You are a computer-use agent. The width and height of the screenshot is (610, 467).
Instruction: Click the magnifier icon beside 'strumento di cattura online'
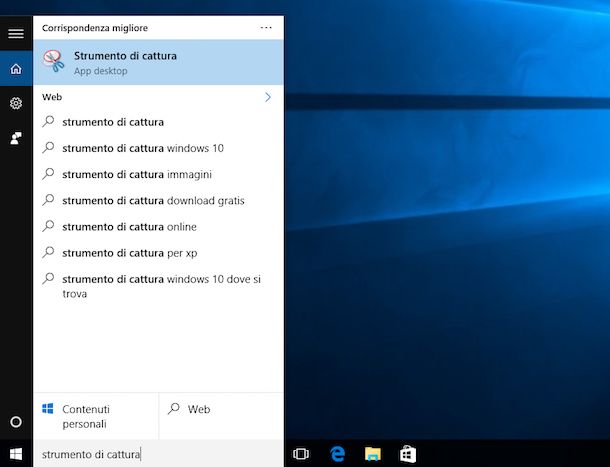pos(48,226)
